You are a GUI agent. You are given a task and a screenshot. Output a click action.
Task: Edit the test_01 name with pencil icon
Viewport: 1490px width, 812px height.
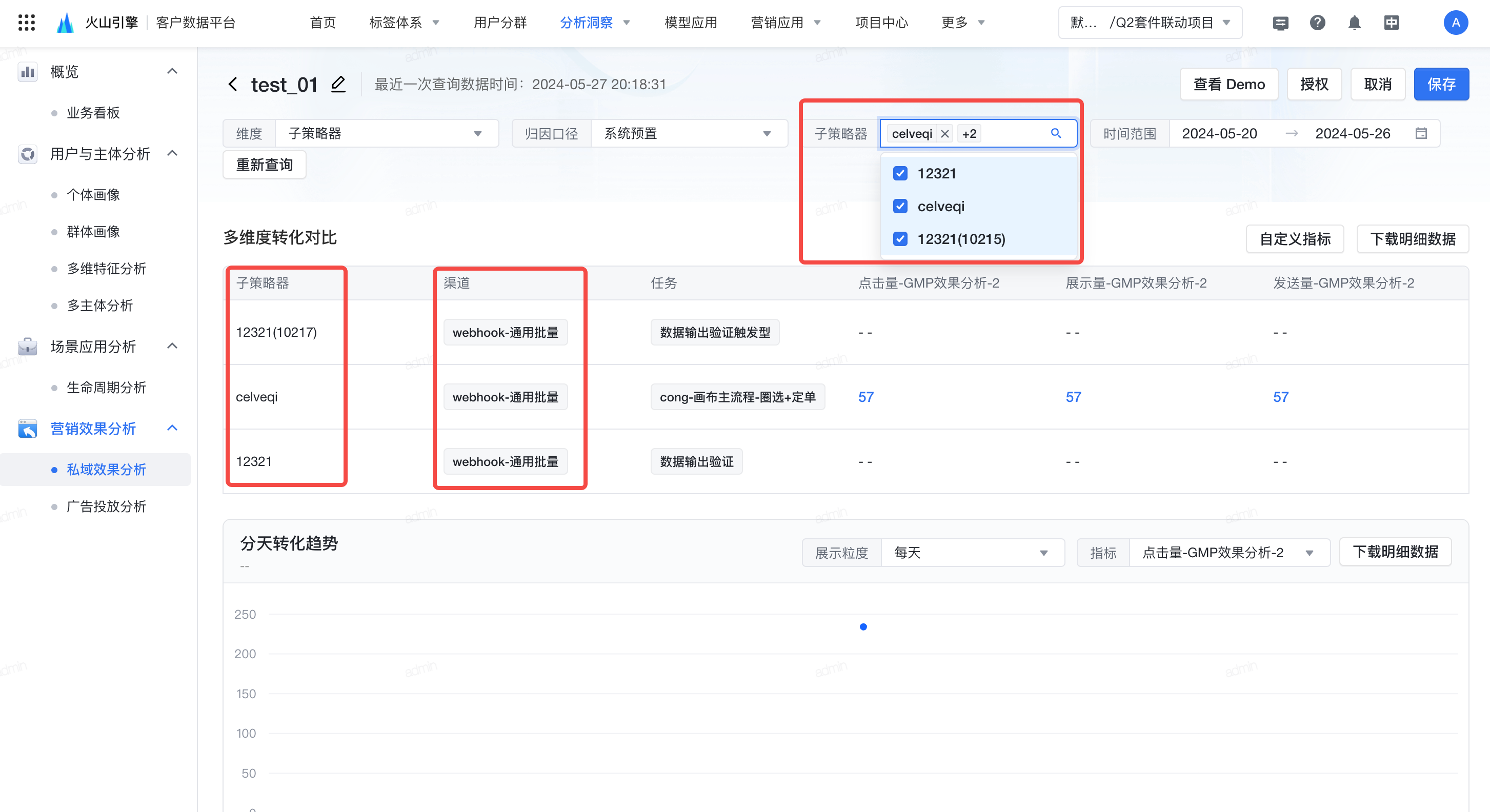[x=338, y=85]
